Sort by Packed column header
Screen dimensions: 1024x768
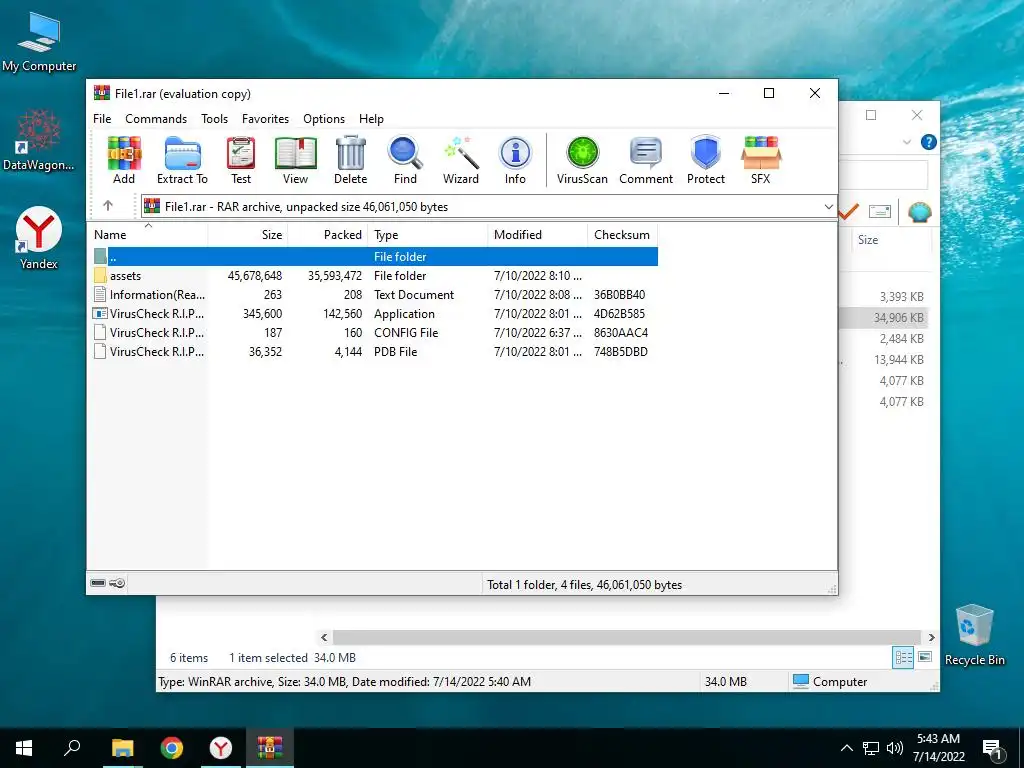pyautogui.click(x=328, y=234)
